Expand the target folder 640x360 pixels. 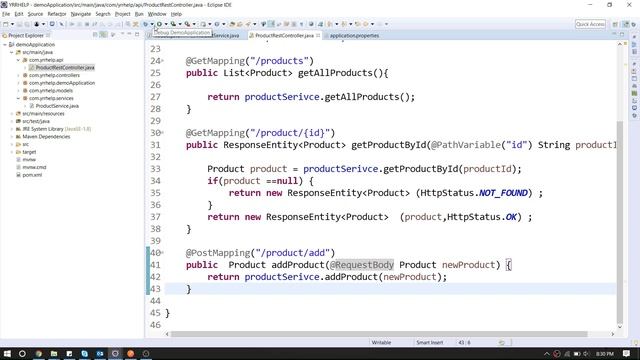tap(12, 152)
